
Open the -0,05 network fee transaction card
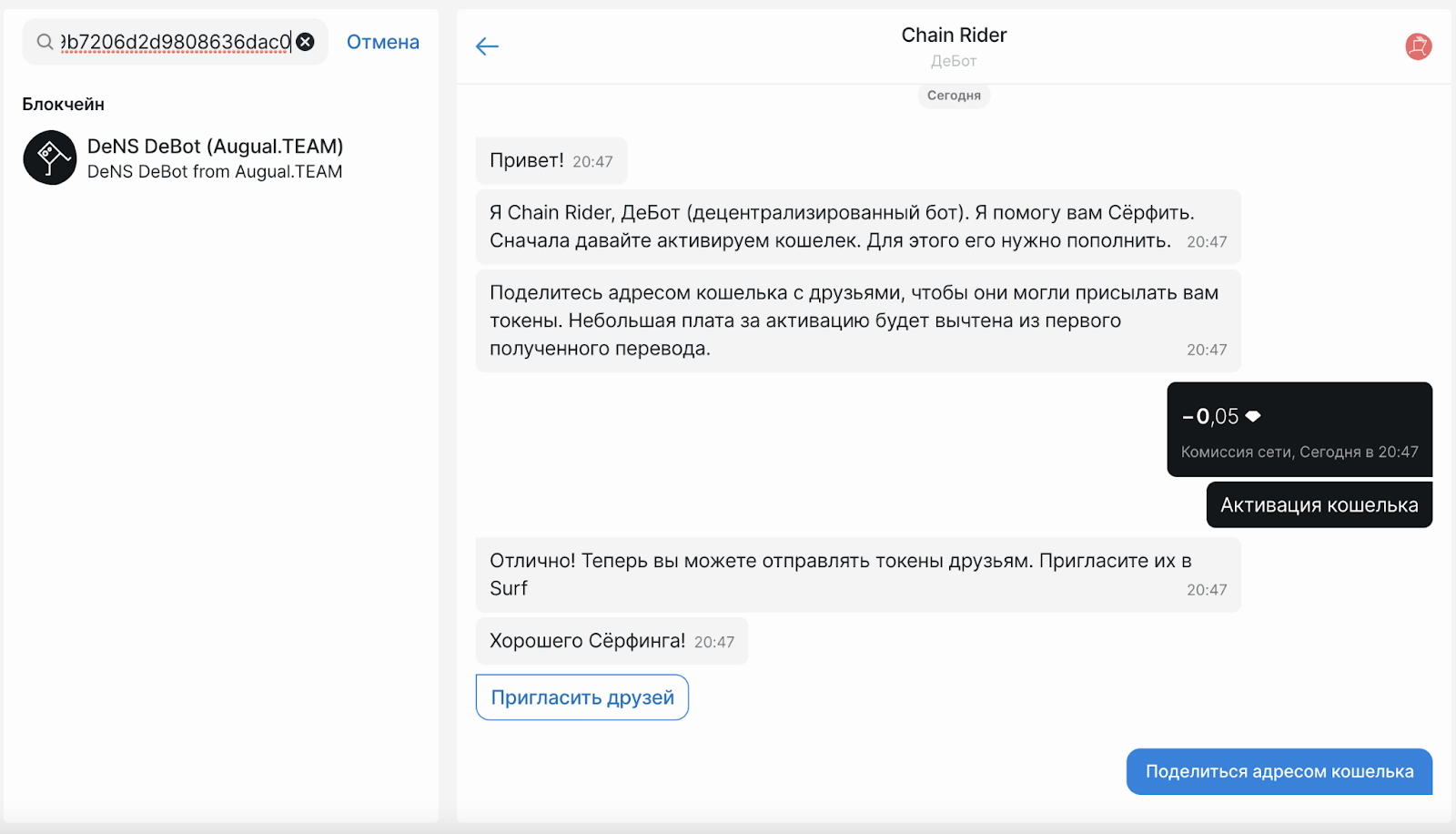tap(1299, 430)
